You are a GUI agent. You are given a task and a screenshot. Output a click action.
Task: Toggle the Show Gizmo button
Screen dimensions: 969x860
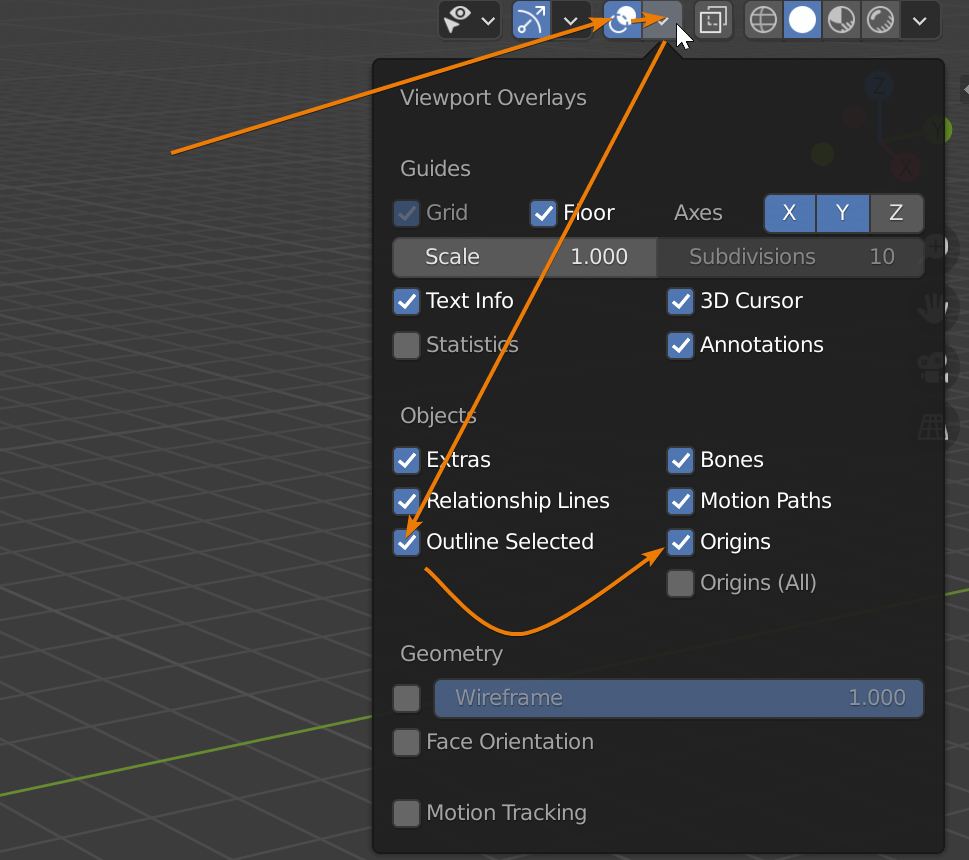(531, 20)
